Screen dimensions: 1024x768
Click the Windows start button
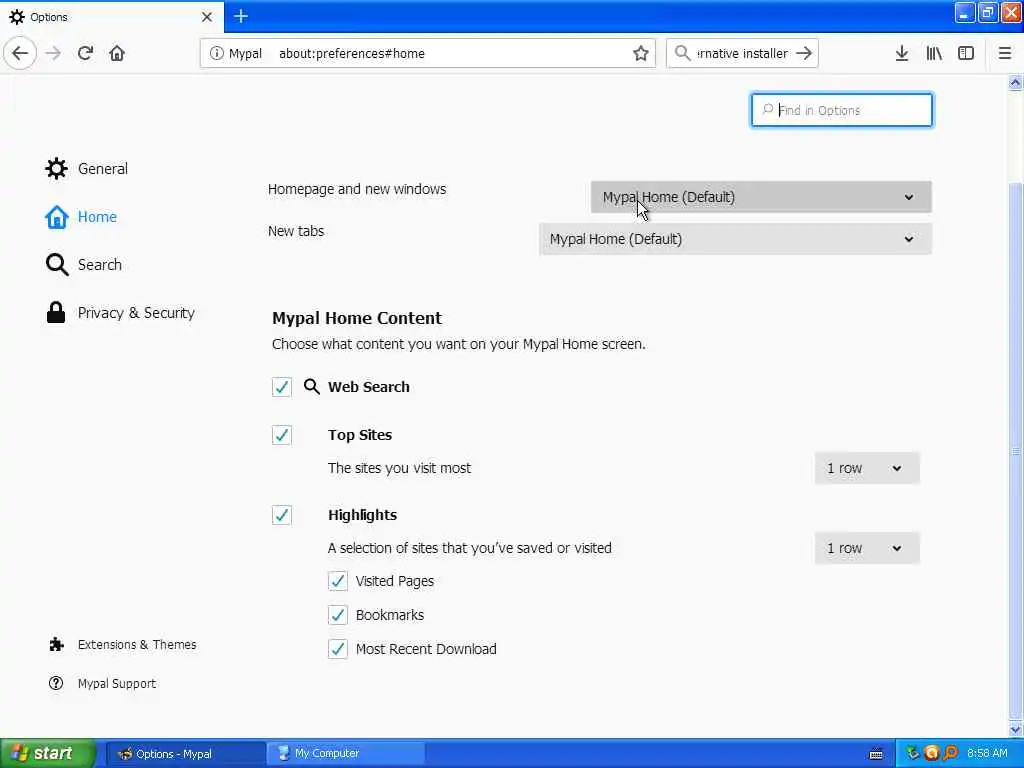coord(47,754)
